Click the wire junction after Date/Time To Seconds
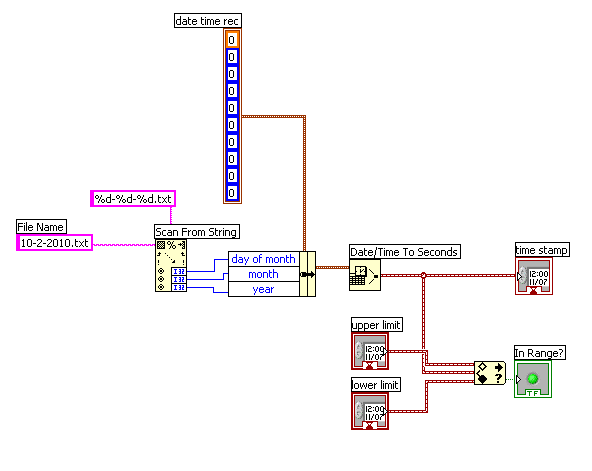The width and height of the screenshot is (592, 471). 423,276
